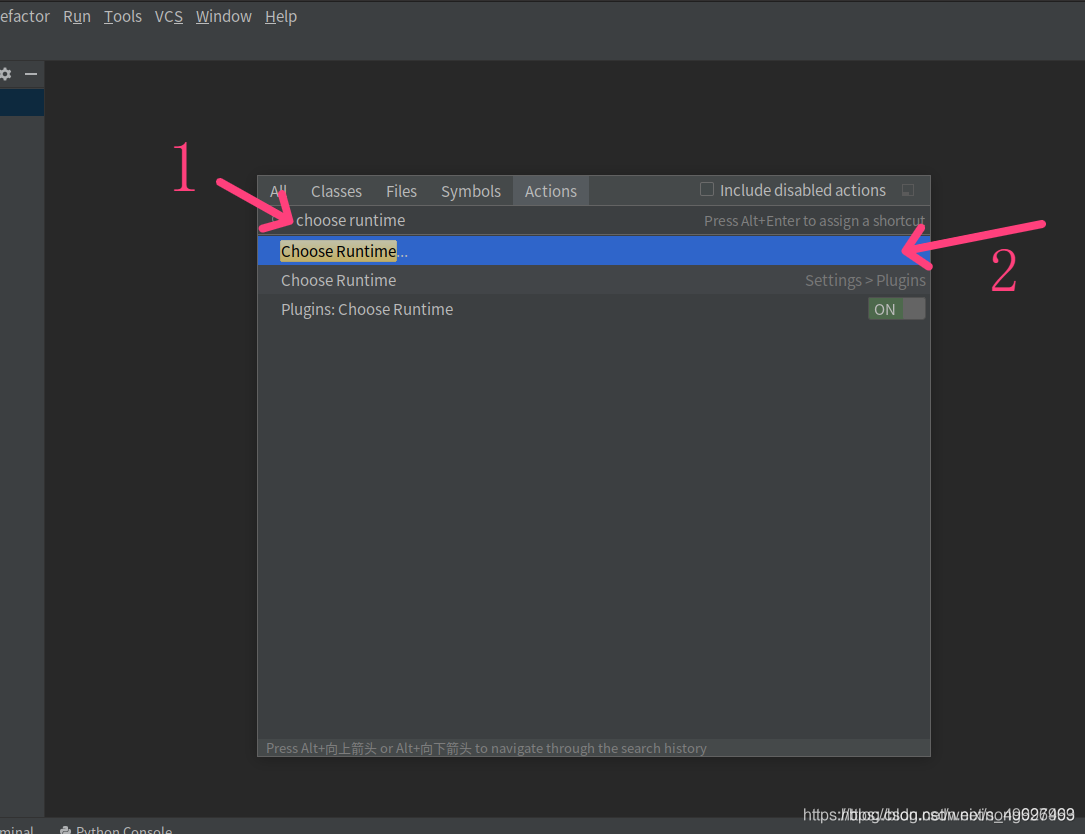Collapse the side panel with the minus icon
The height and width of the screenshot is (834, 1085).
pos(31,74)
